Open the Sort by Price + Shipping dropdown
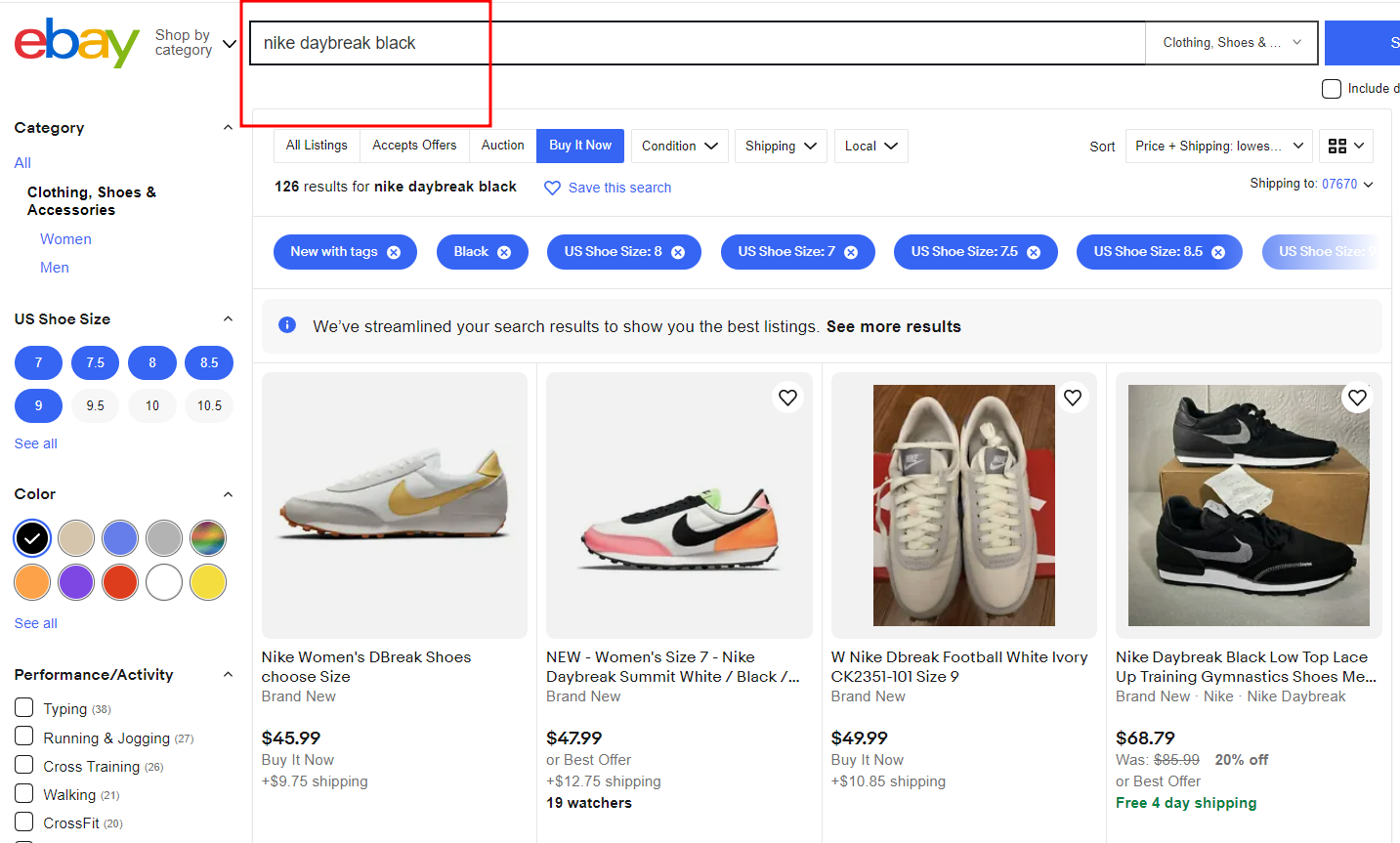1400x843 pixels. [x=1219, y=146]
